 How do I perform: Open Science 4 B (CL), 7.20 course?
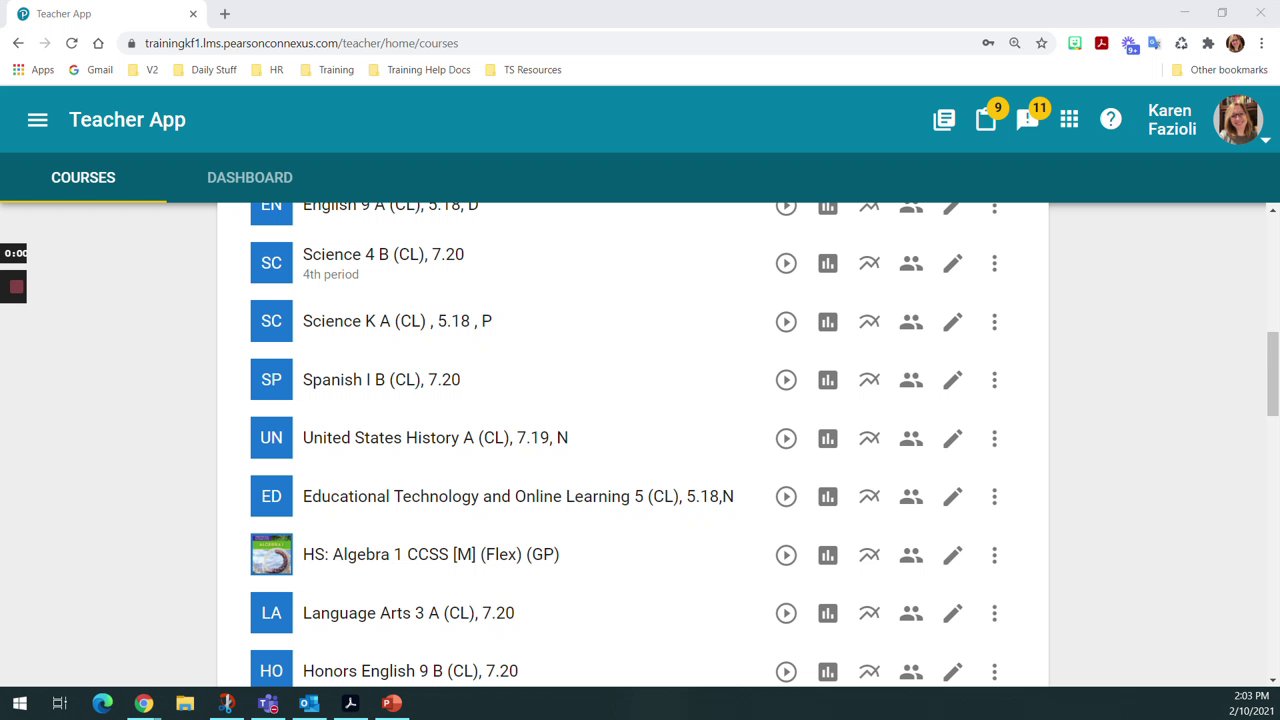pos(383,254)
